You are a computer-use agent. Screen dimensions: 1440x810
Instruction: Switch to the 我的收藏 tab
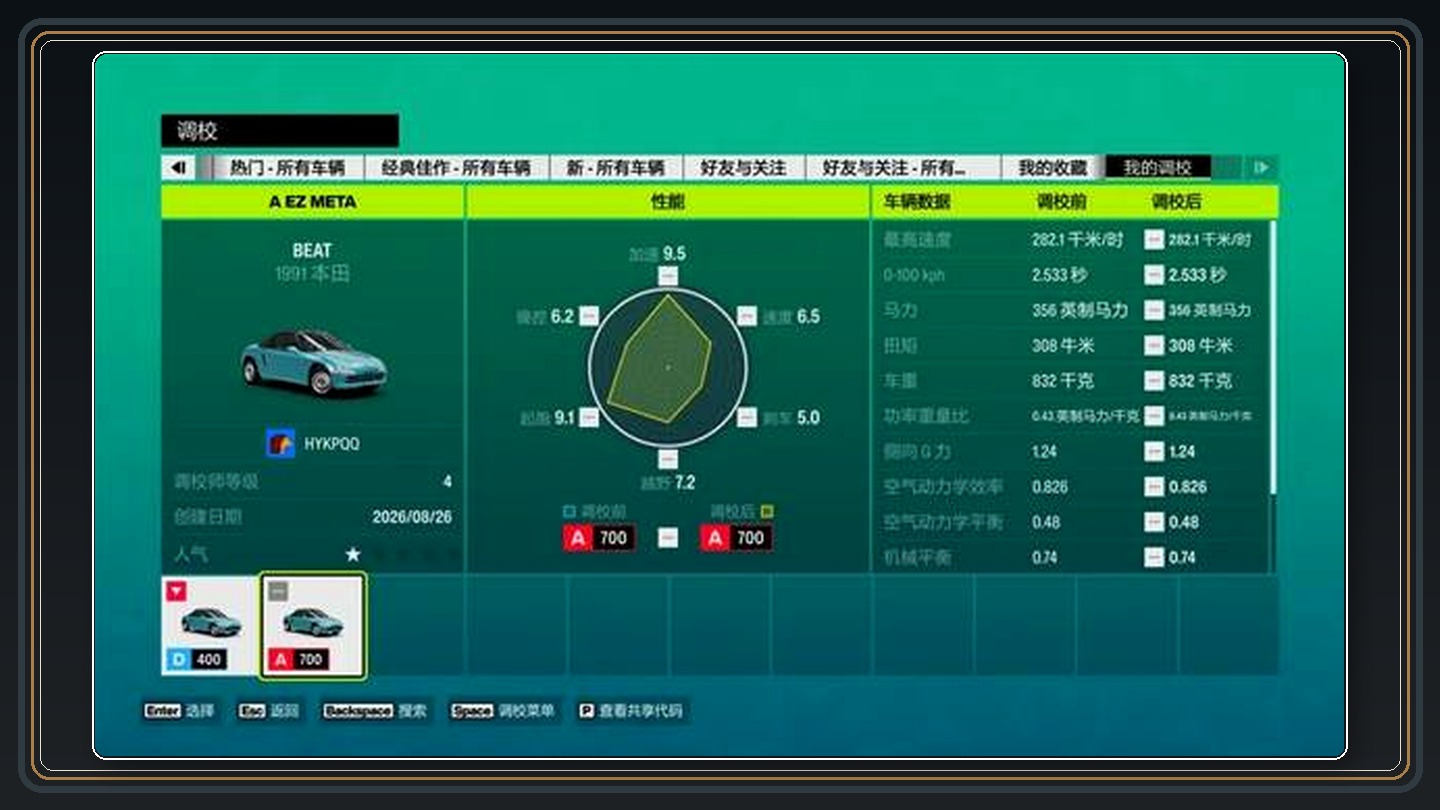(1052, 168)
